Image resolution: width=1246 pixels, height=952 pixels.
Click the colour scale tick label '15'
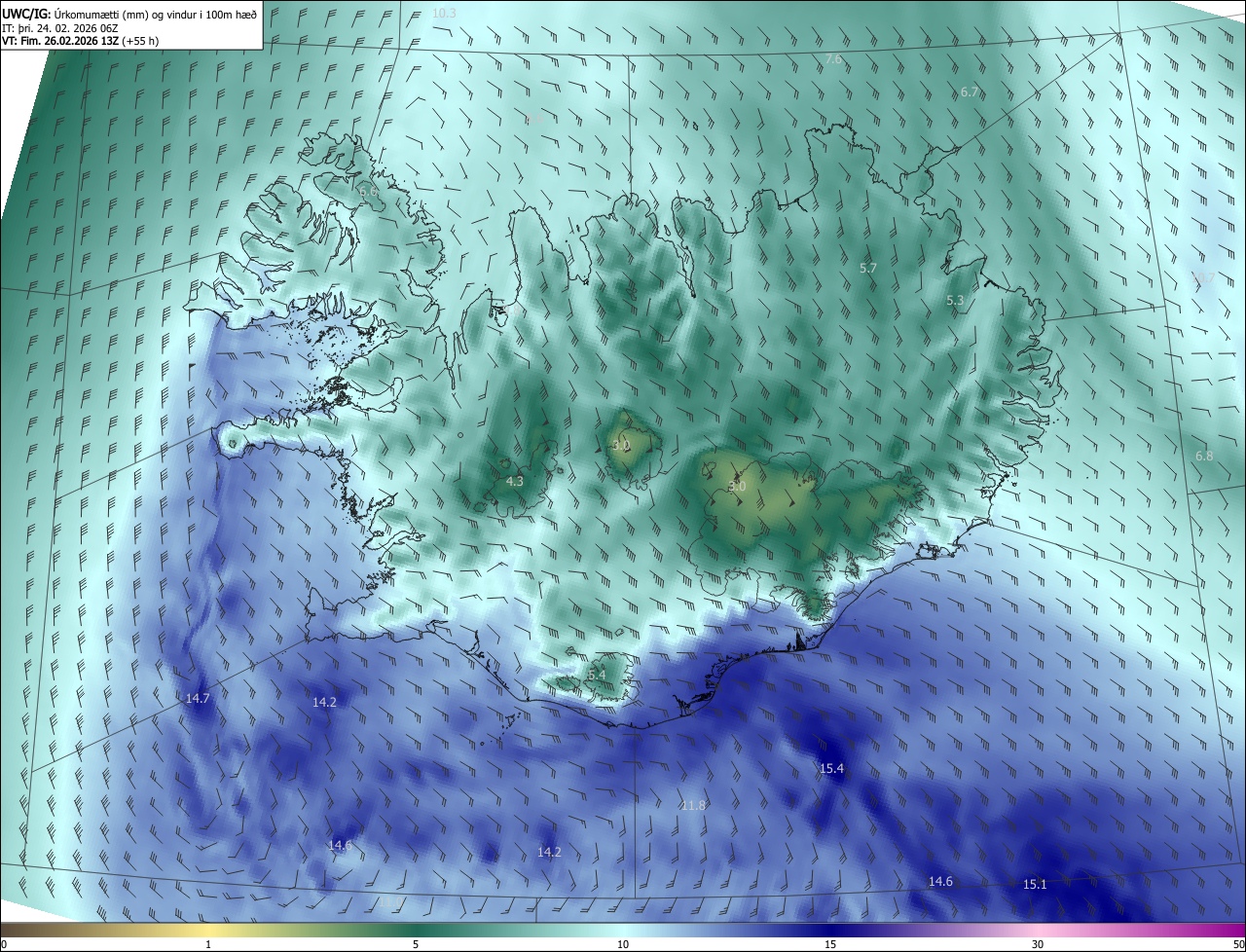[830, 945]
